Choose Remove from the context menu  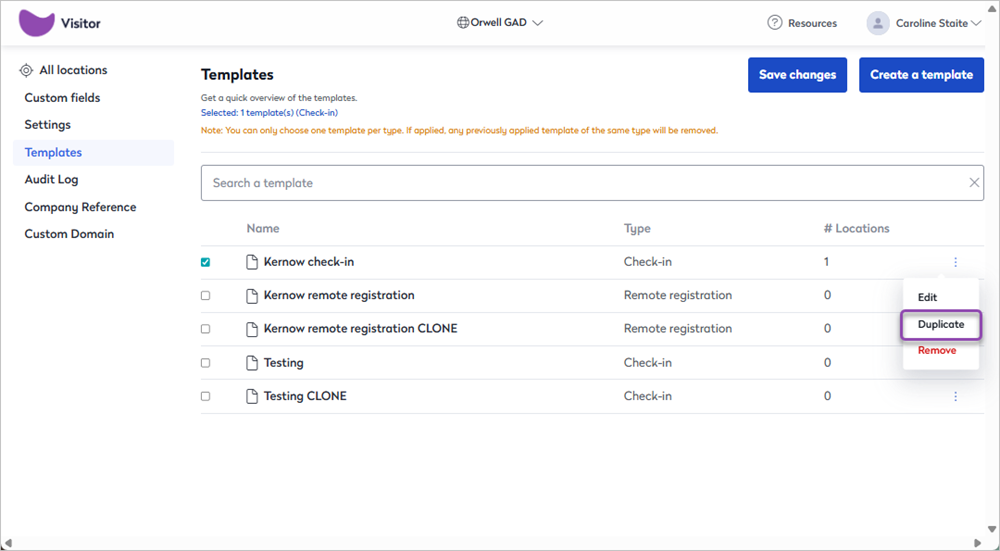pos(937,350)
